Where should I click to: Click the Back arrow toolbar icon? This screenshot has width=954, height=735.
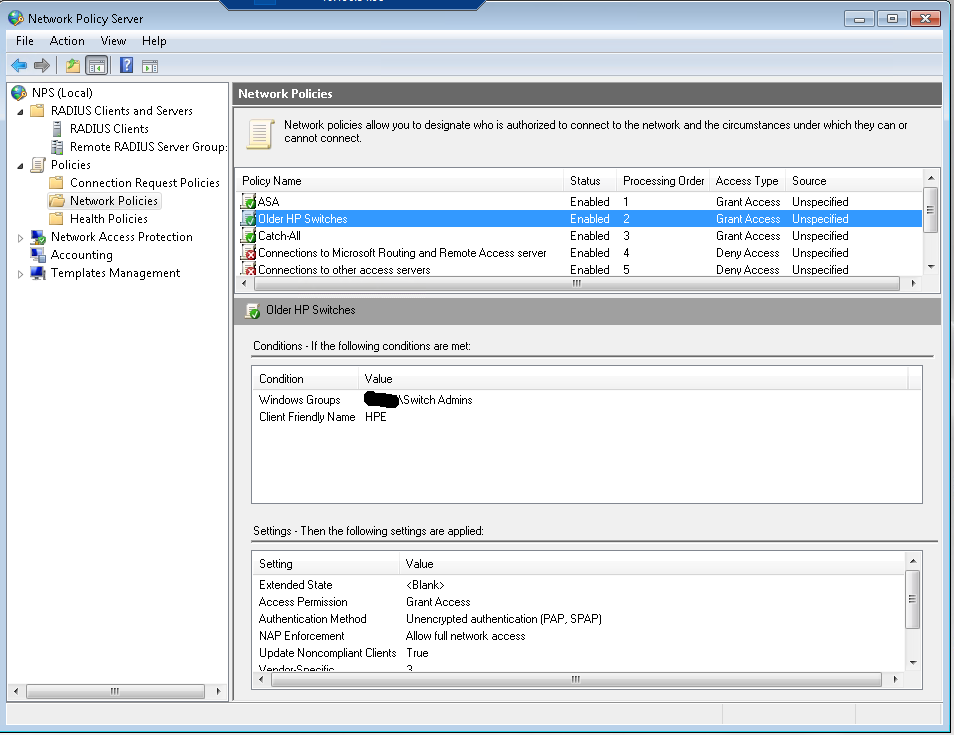(x=19, y=66)
